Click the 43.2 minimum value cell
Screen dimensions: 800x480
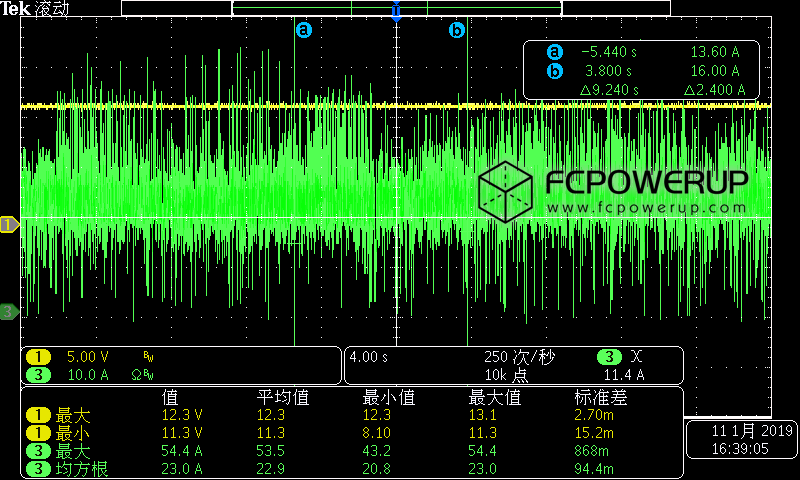click(x=377, y=451)
